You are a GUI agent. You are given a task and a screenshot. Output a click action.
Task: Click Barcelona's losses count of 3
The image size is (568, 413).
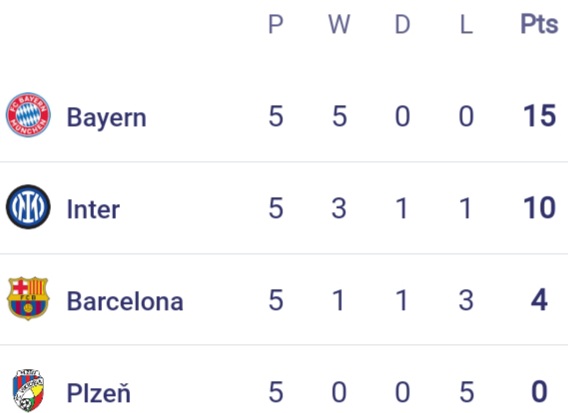click(x=466, y=300)
